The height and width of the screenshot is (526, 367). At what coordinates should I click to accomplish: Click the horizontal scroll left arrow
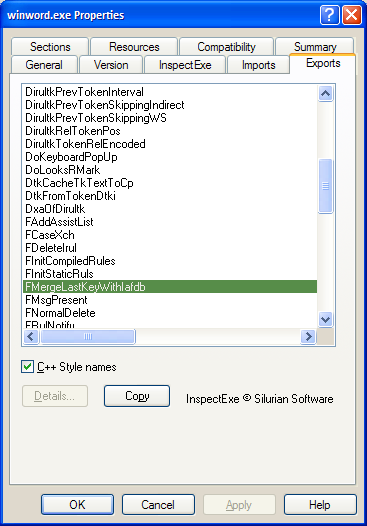point(31,336)
